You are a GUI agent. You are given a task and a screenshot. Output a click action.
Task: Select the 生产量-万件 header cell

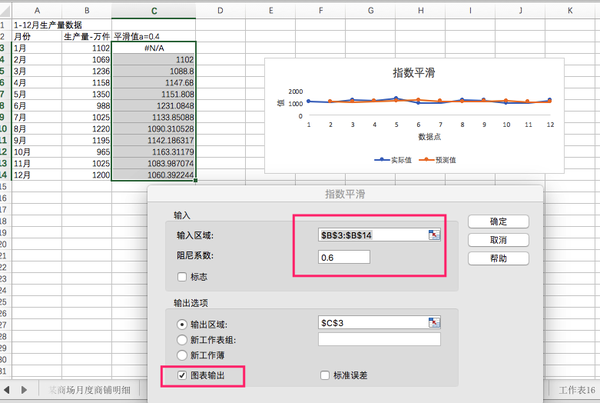tap(87, 37)
